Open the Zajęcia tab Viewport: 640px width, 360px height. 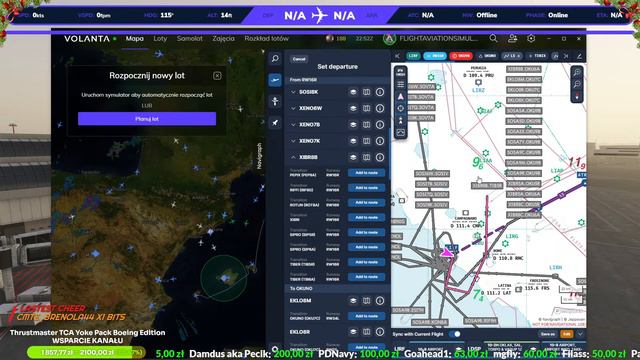[x=223, y=38]
